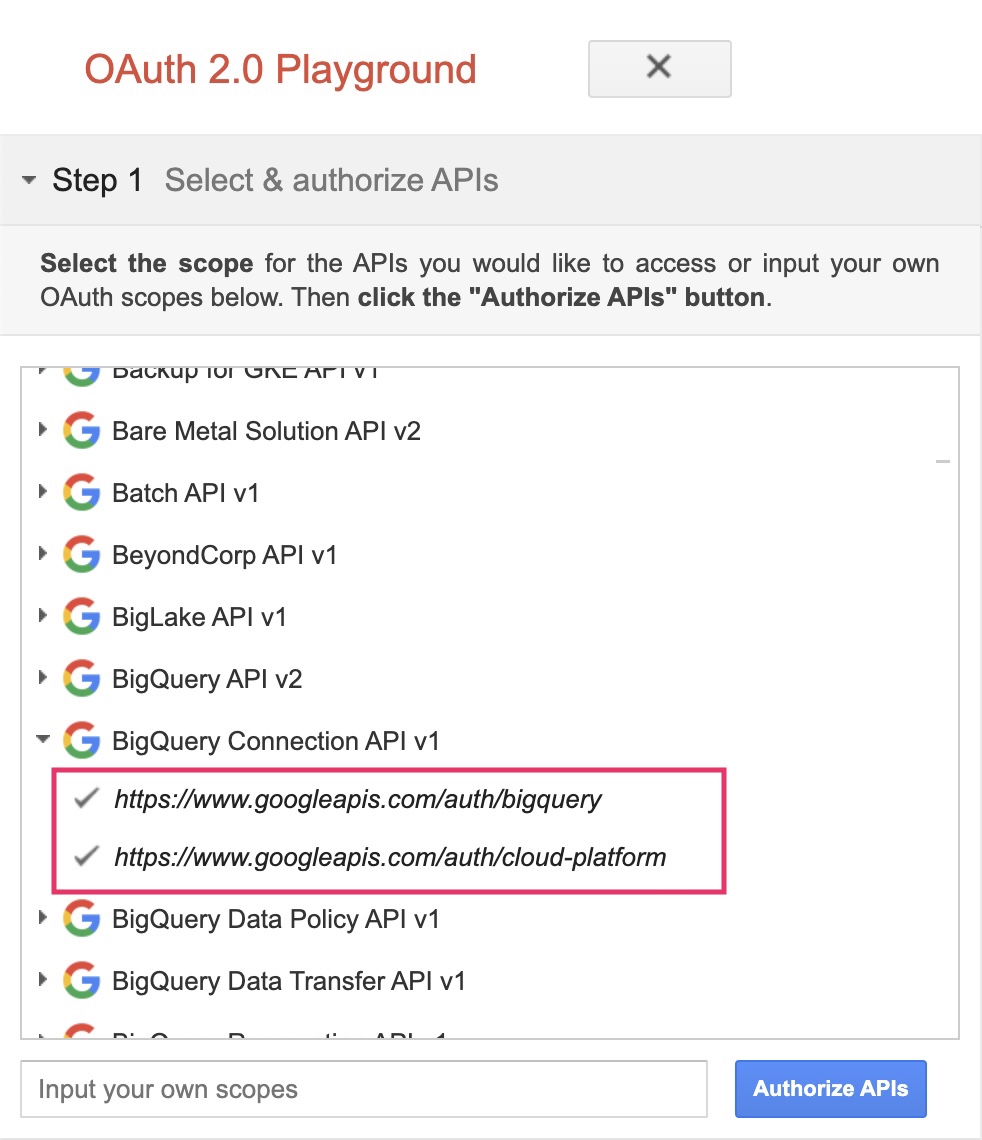Click the Google icon beside BigQuery API v2
The height and width of the screenshot is (1140, 982).
tap(81, 678)
